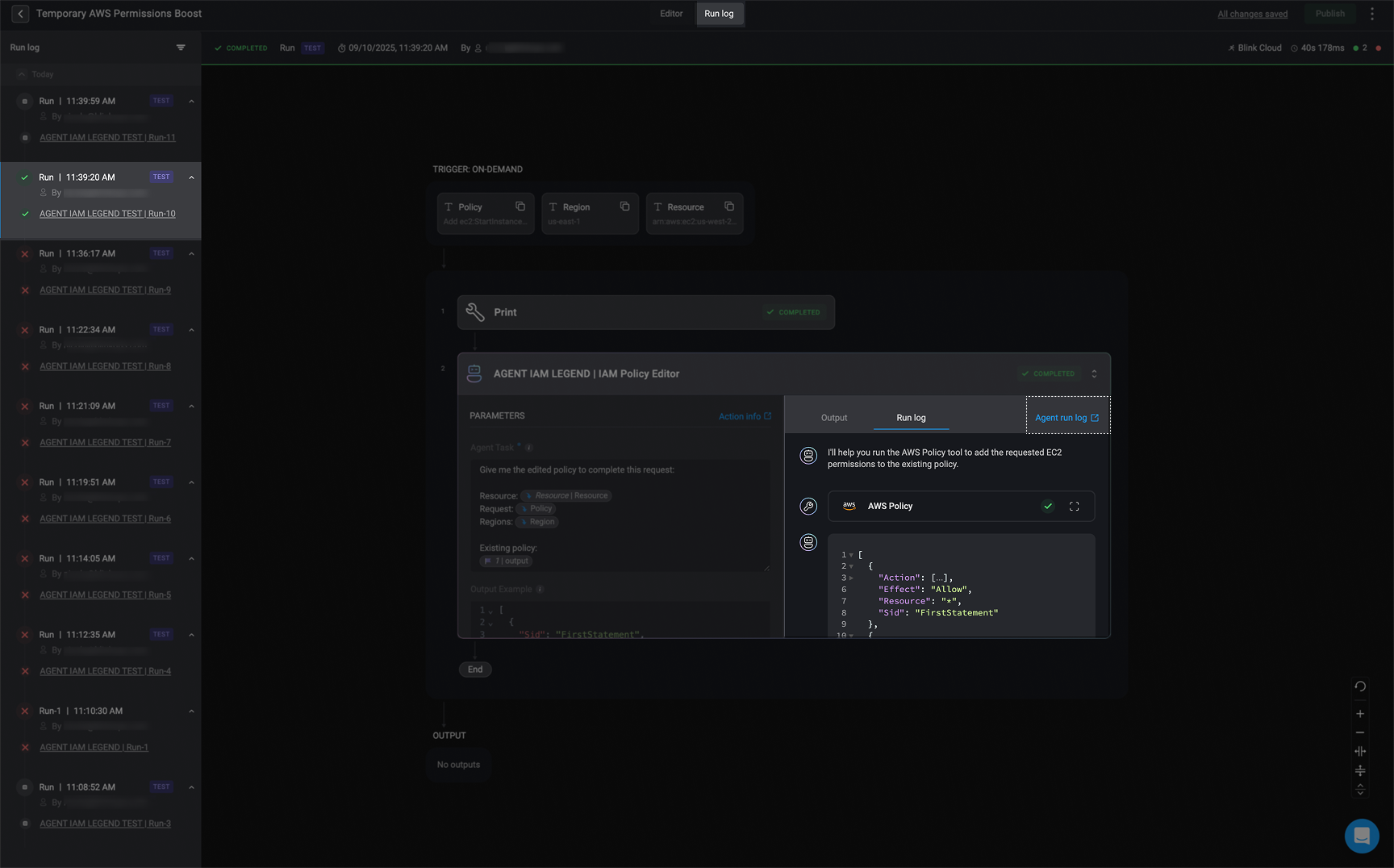Click the Print step wrench icon
Screen dimensions: 1394x868
(x=475, y=312)
